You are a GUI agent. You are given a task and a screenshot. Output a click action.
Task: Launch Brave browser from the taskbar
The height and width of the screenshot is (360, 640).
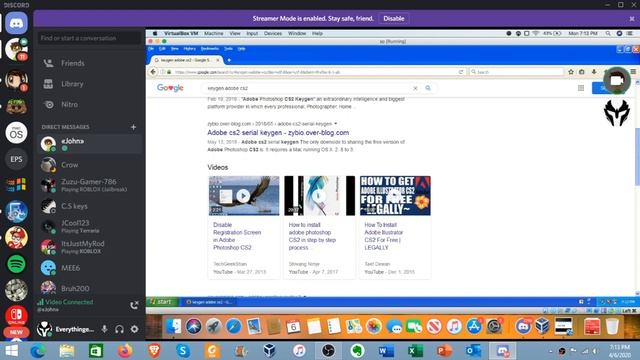click(154, 351)
